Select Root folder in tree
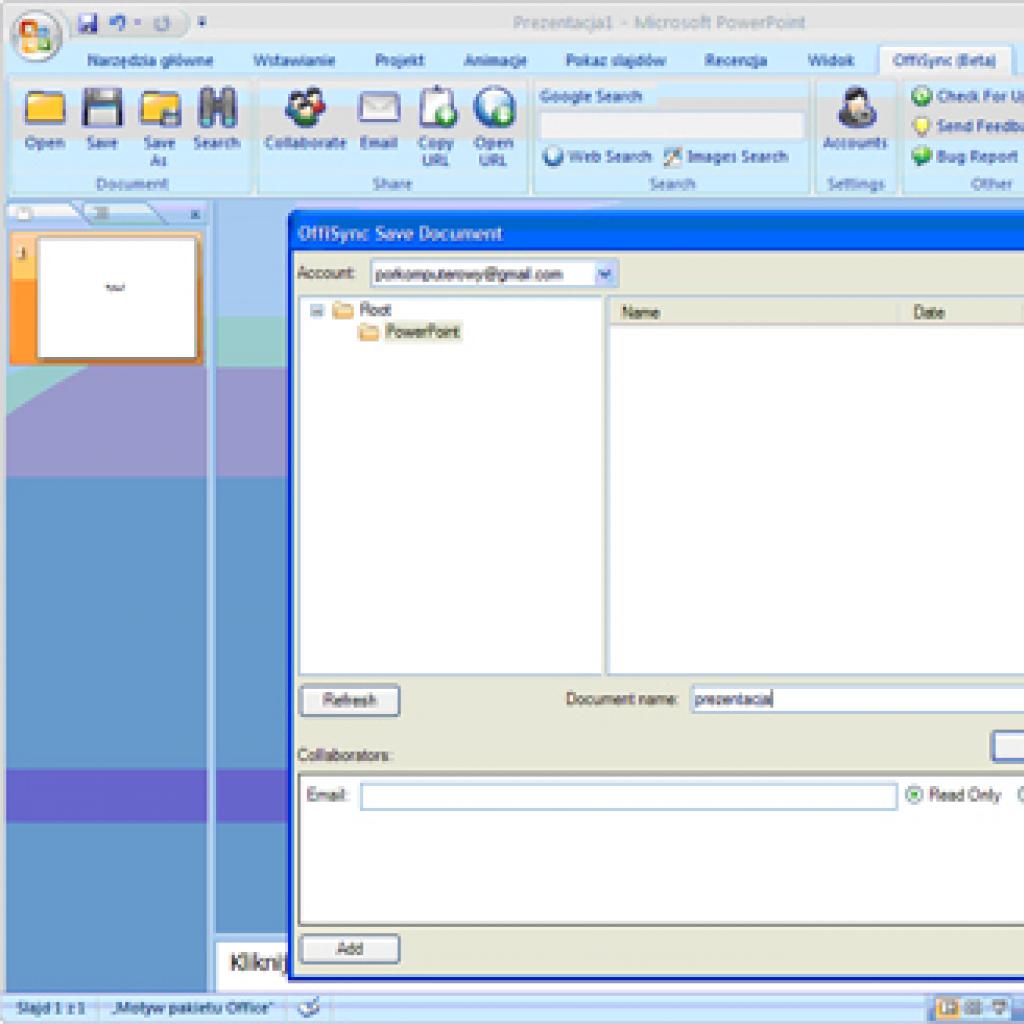Viewport: 1024px width, 1024px height. (x=375, y=310)
